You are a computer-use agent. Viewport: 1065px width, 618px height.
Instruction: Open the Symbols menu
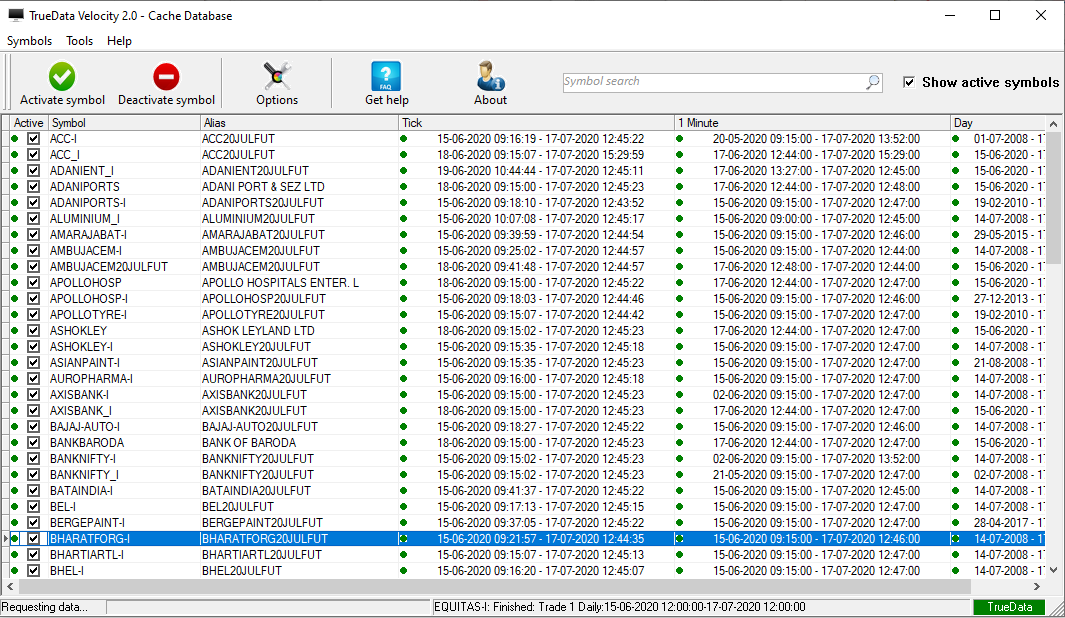click(29, 41)
